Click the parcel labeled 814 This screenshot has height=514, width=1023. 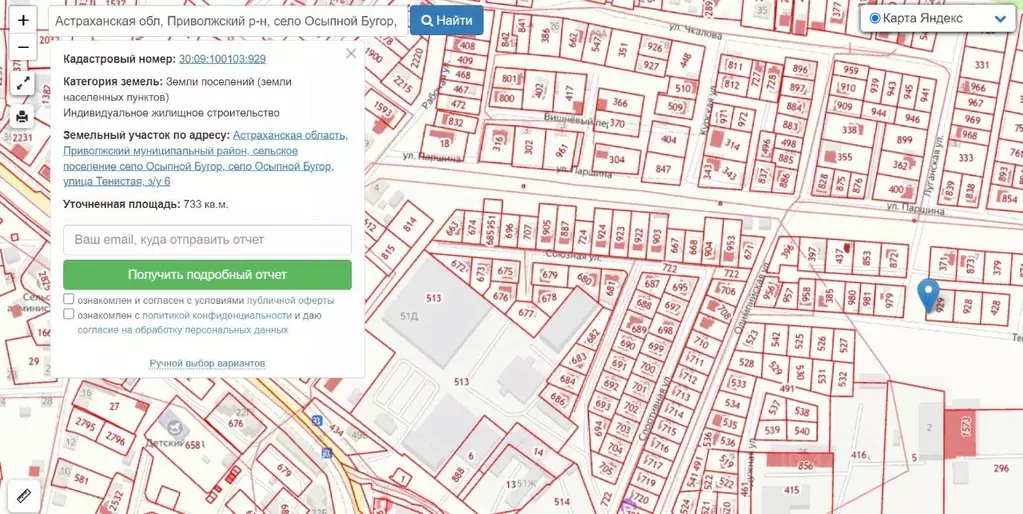[x=409, y=226]
